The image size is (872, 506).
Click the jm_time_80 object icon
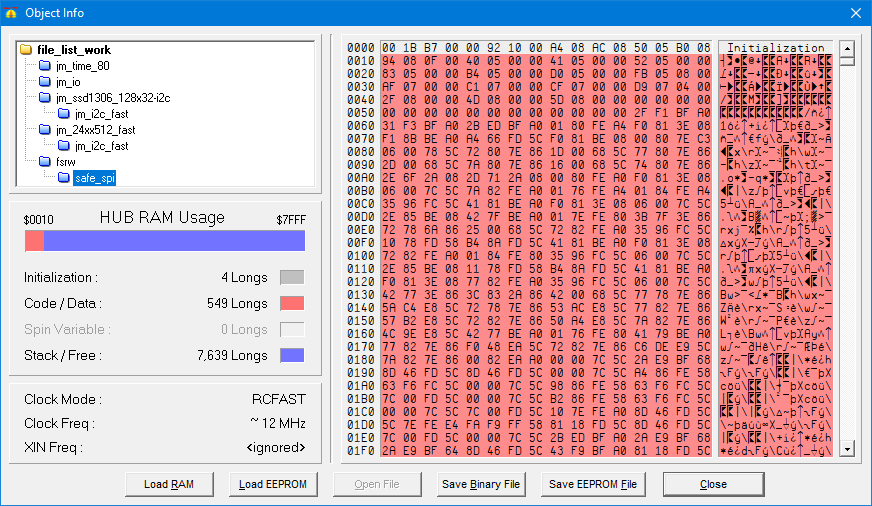[45, 66]
